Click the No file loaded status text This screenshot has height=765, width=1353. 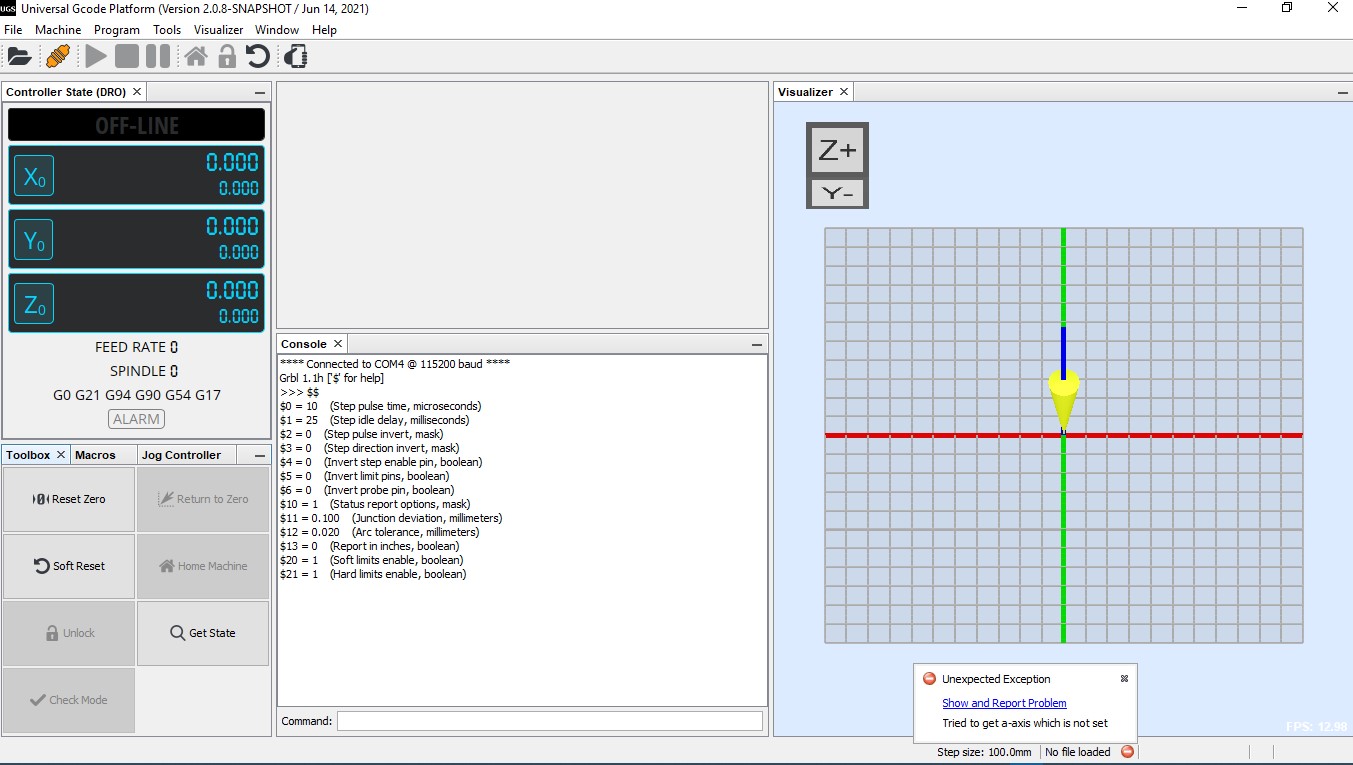coord(1078,752)
